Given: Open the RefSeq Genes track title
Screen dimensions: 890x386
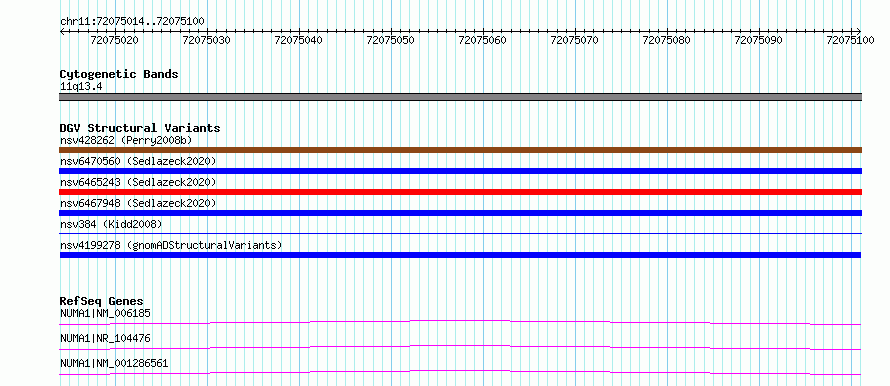Looking at the screenshot, I should point(102,301).
